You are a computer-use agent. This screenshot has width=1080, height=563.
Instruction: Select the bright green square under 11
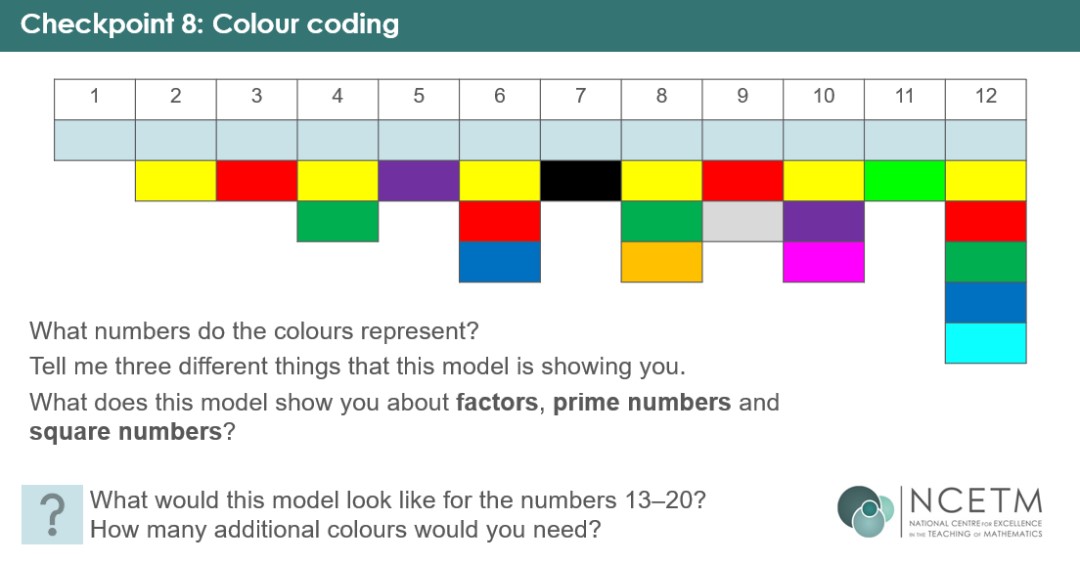pyautogui.click(x=905, y=181)
